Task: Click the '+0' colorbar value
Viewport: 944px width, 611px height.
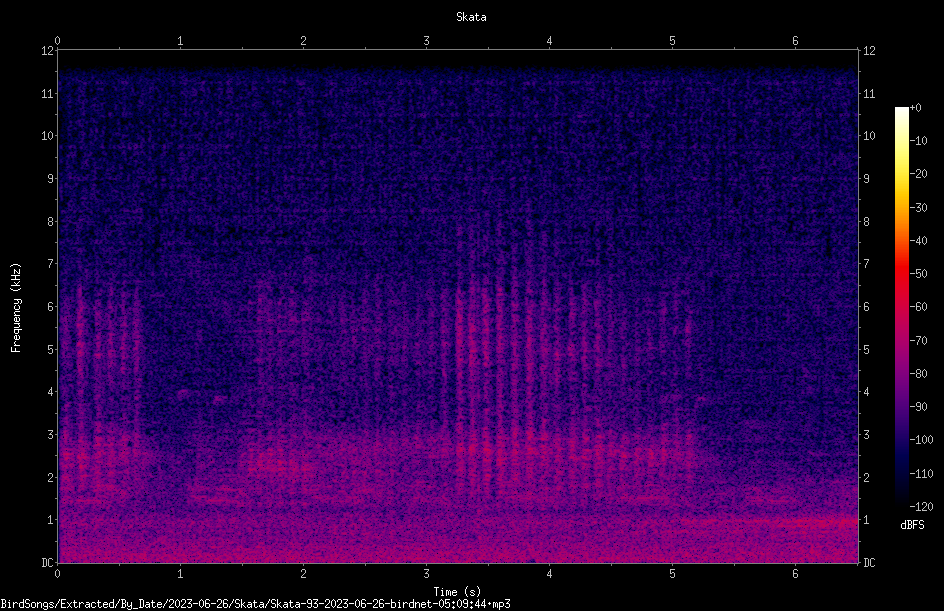Action: coord(916,108)
